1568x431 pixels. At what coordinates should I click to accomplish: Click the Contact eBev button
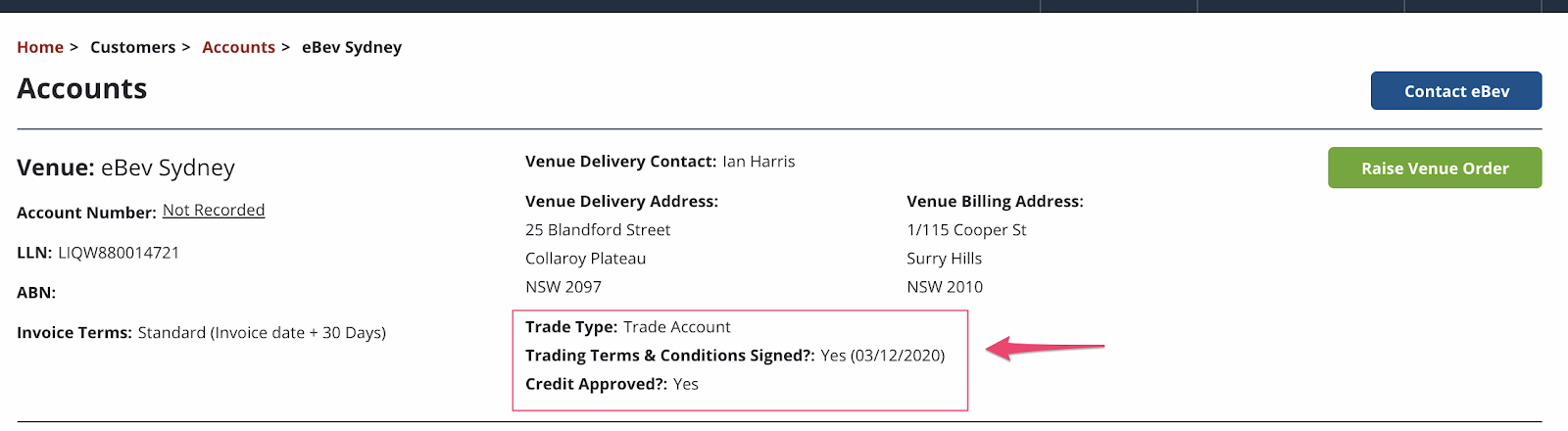(1456, 91)
